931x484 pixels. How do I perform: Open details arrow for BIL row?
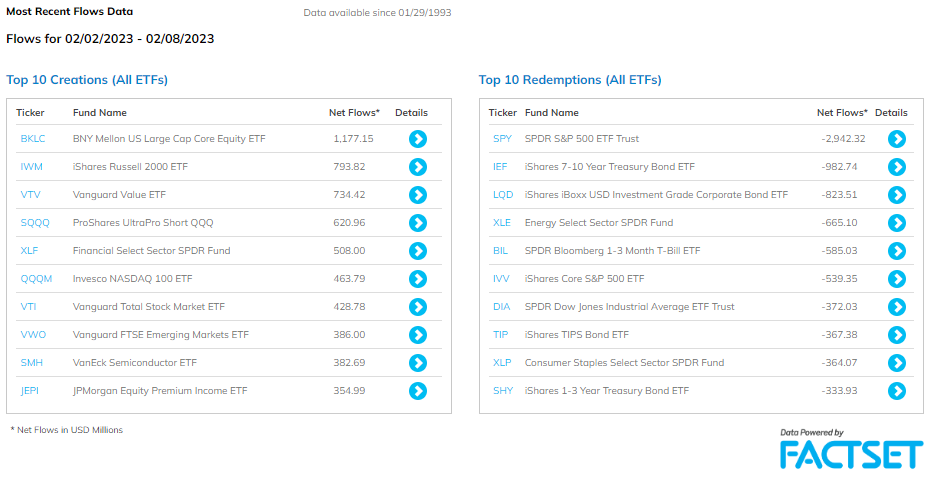coord(897,251)
